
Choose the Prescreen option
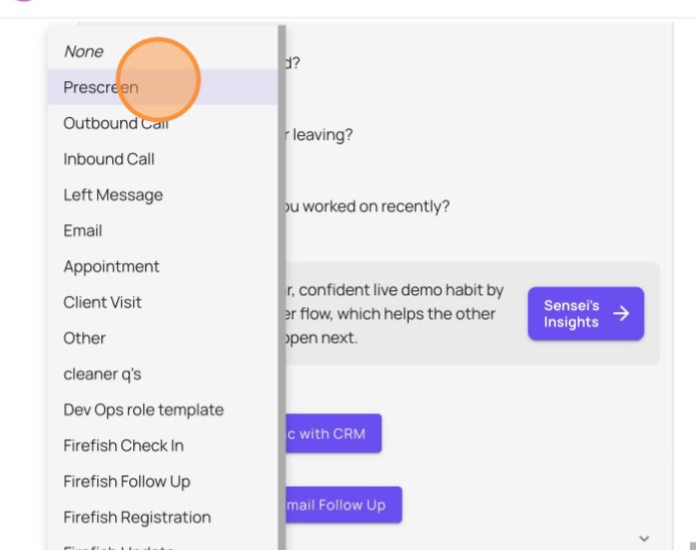click(x=163, y=87)
